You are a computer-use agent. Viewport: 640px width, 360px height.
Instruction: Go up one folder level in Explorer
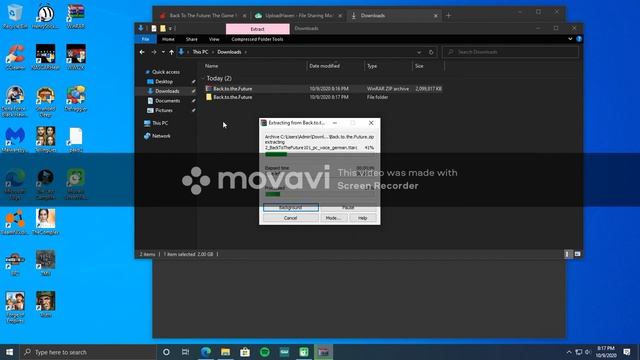[x=171, y=52]
